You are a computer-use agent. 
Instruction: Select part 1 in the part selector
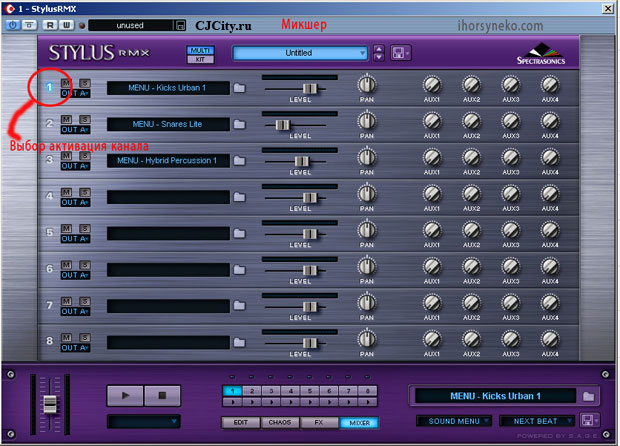point(232,391)
